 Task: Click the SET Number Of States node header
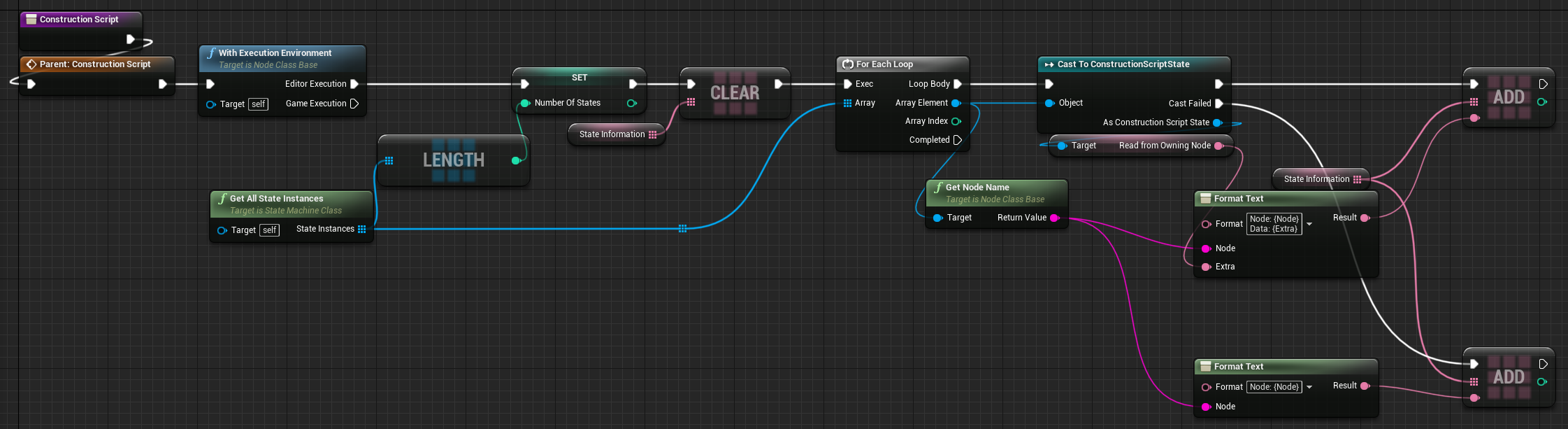[x=579, y=78]
